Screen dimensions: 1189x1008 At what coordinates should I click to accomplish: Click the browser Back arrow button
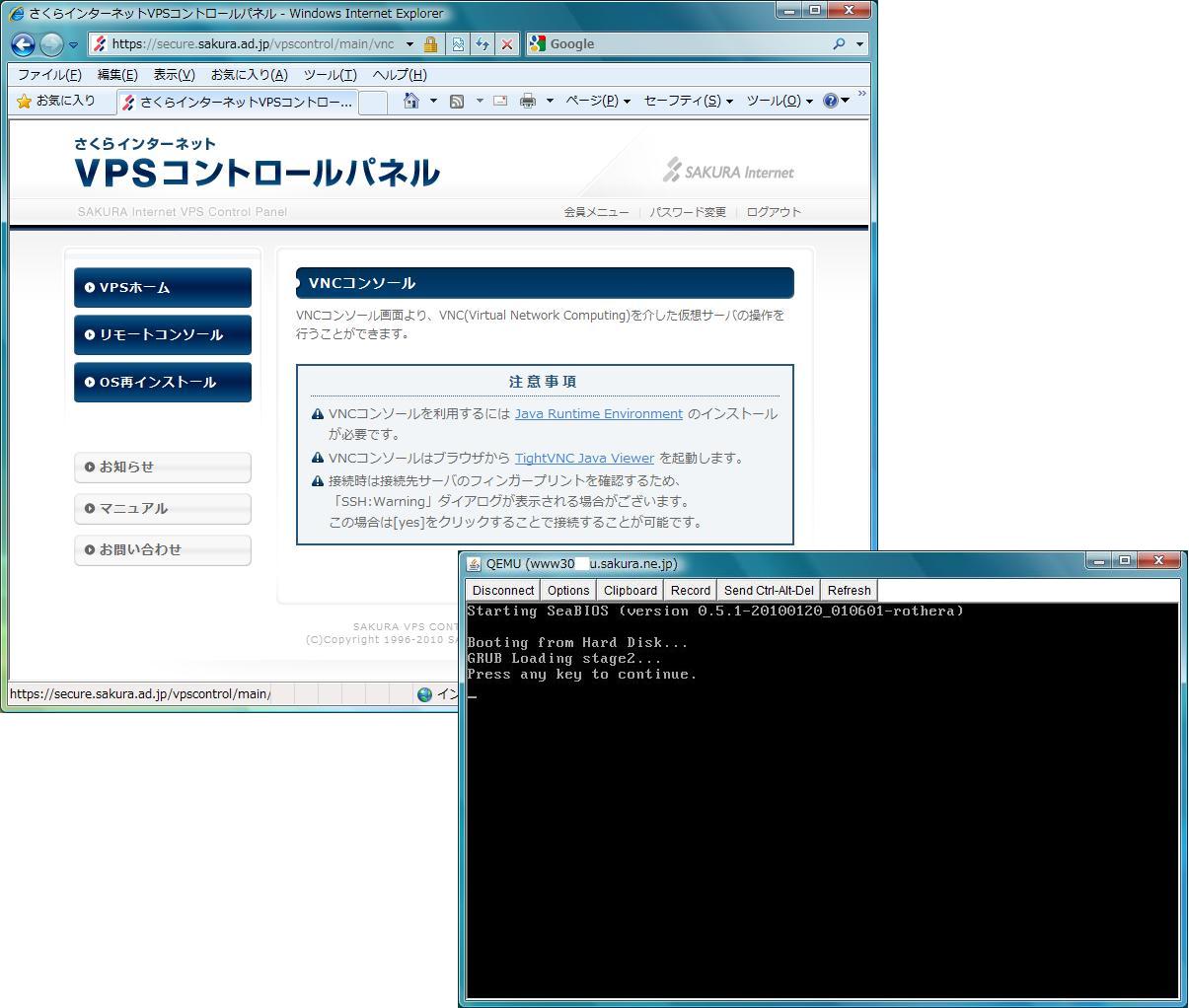click(24, 44)
